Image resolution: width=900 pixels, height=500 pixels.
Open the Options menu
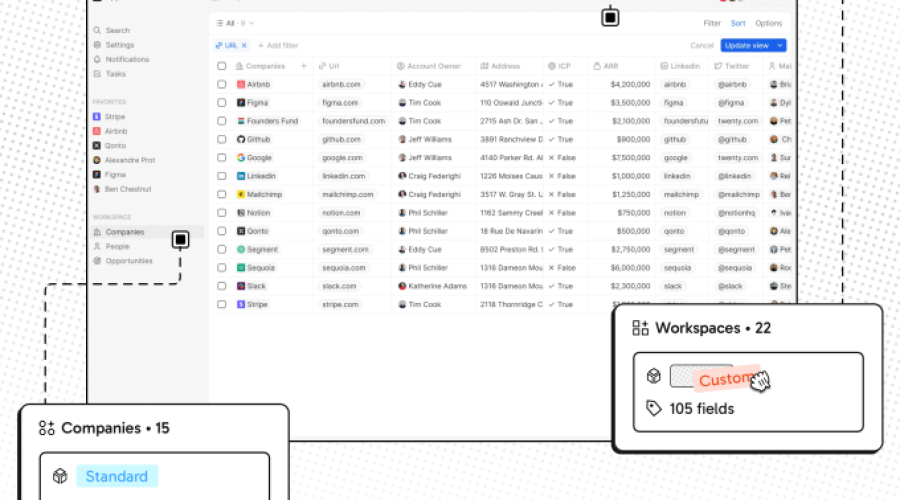click(x=769, y=24)
